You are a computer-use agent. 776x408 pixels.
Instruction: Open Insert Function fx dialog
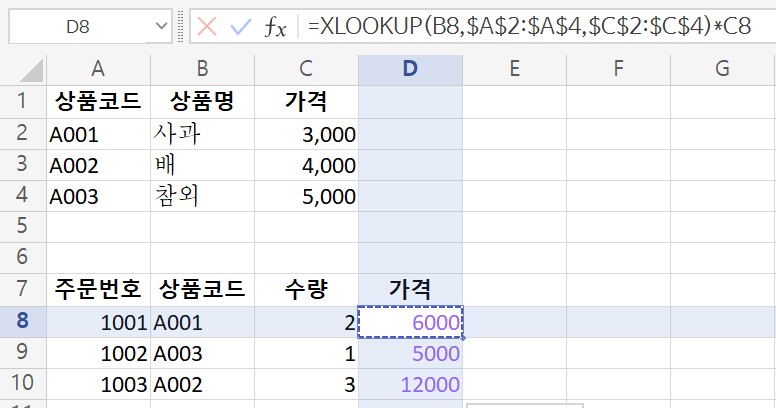[x=275, y=26]
